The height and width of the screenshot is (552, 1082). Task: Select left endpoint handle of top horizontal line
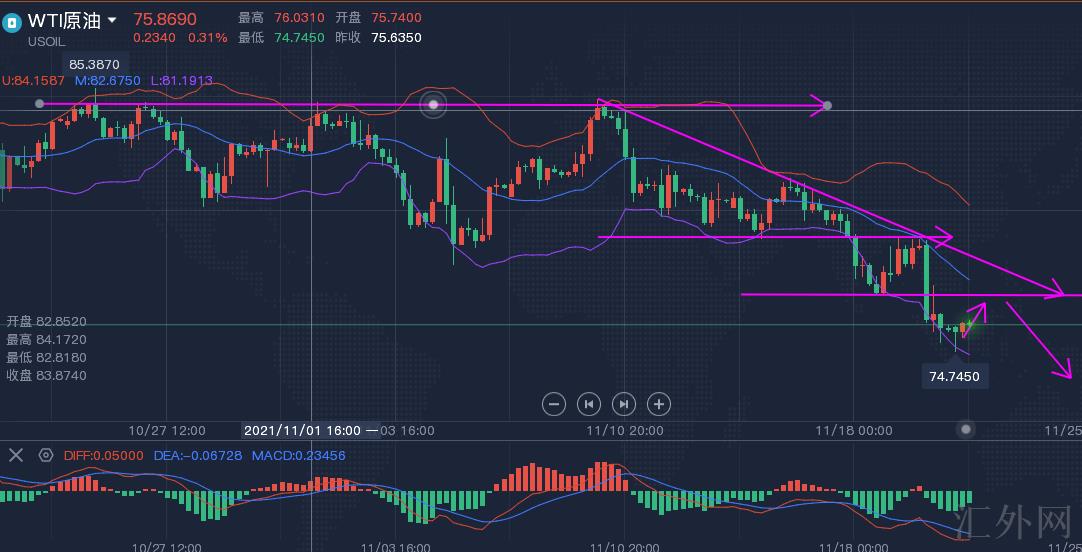(x=39, y=104)
